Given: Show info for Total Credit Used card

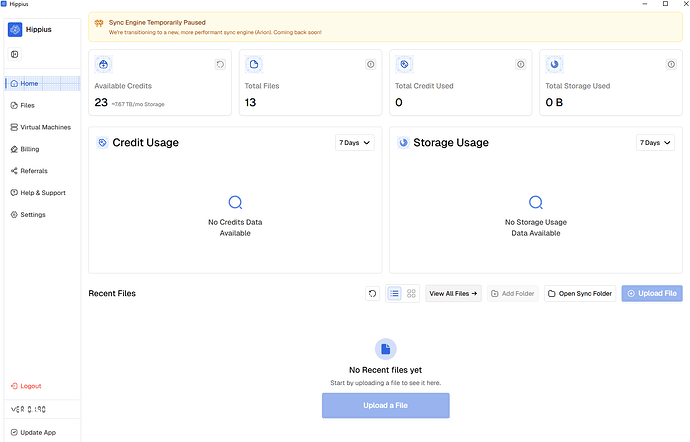Looking at the screenshot, I should (x=520, y=65).
